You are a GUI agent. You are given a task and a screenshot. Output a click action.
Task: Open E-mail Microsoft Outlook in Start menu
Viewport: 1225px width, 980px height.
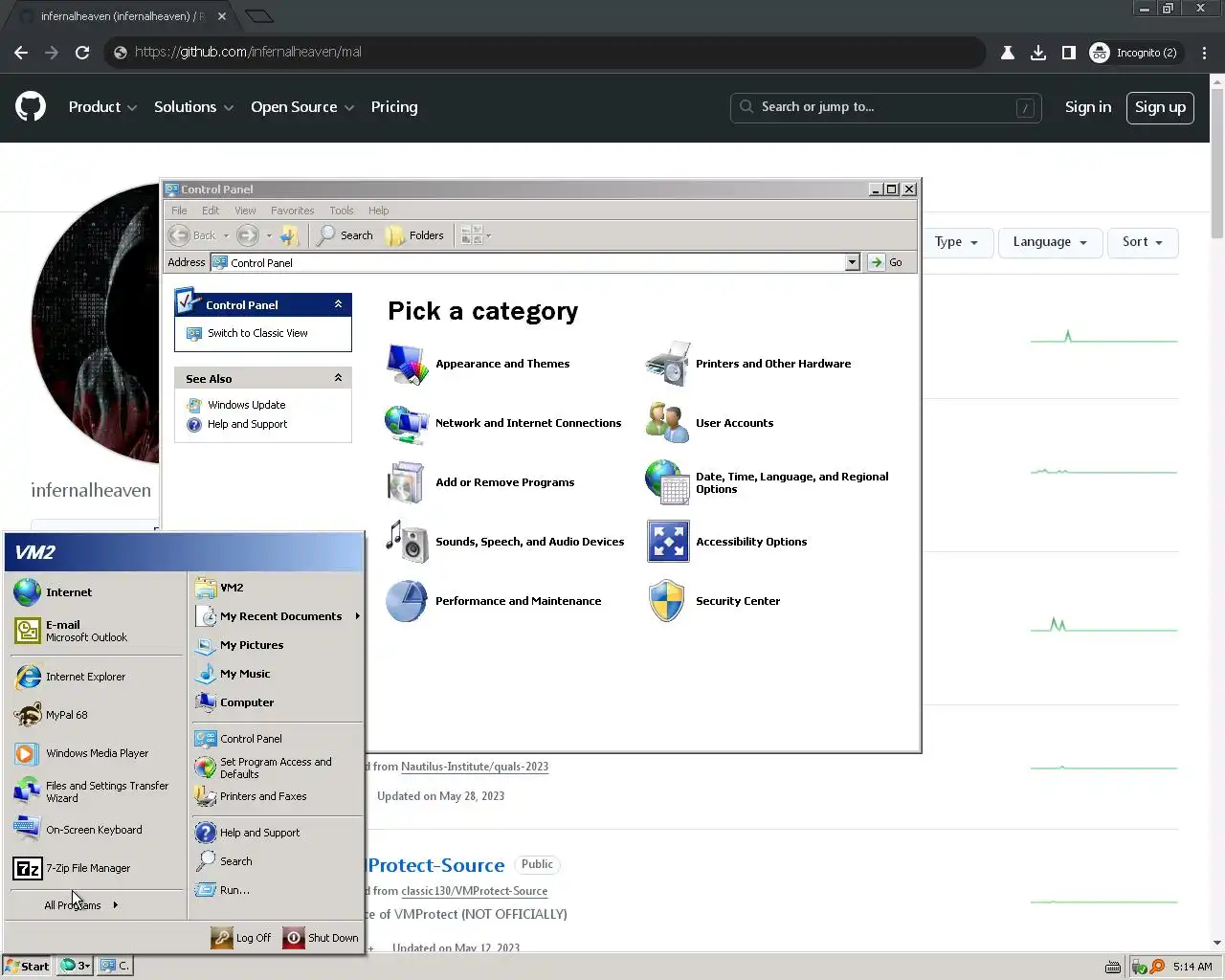96,631
